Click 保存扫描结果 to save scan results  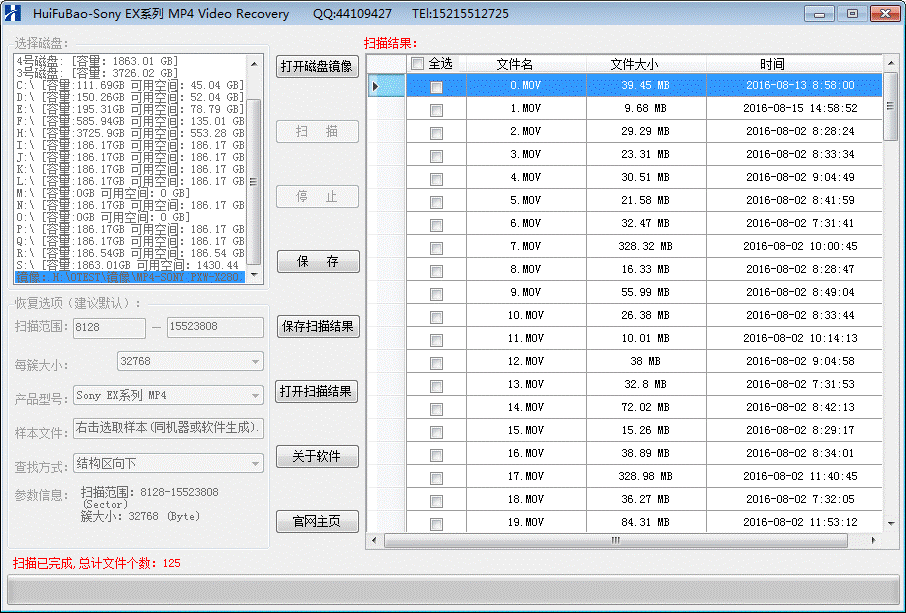point(318,327)
